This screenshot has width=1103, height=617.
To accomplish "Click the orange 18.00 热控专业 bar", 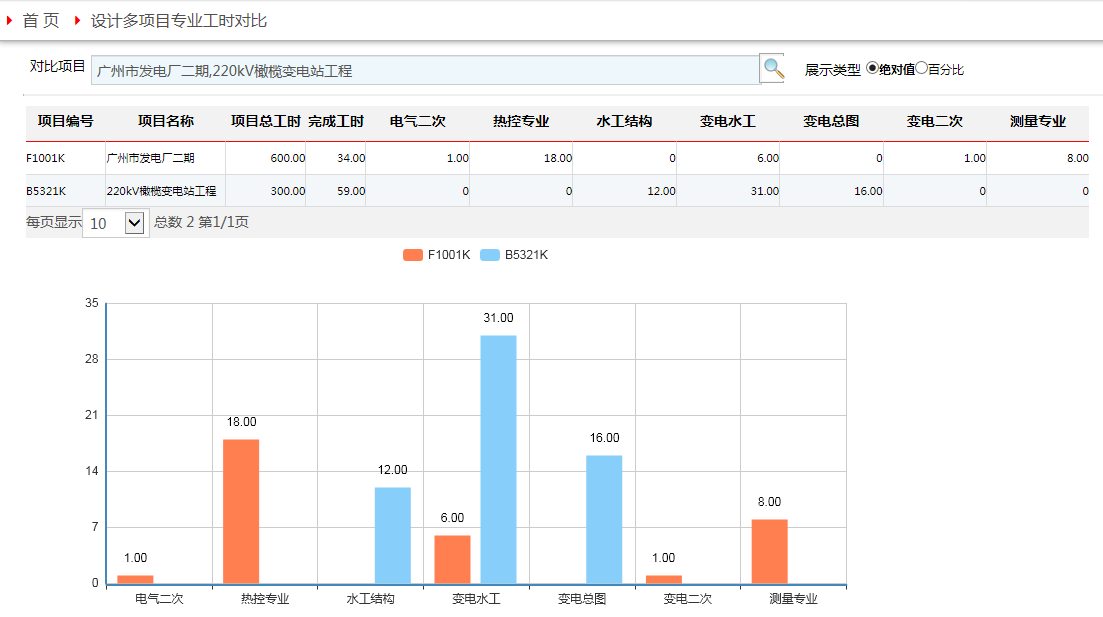I will click(241, 511).
